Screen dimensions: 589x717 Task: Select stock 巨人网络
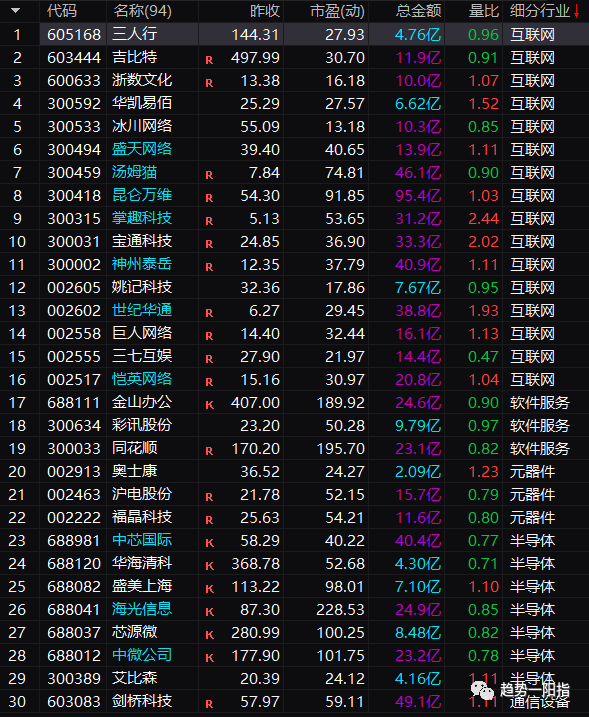tap(142, 333)
